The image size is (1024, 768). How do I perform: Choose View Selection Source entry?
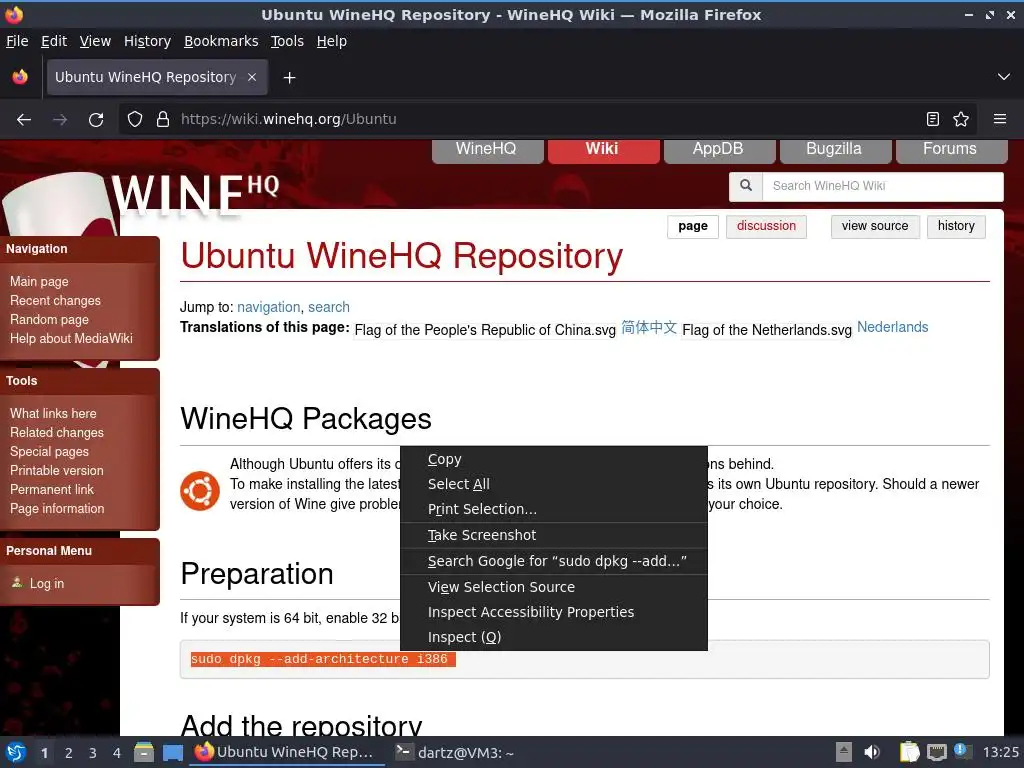[554, 588]
